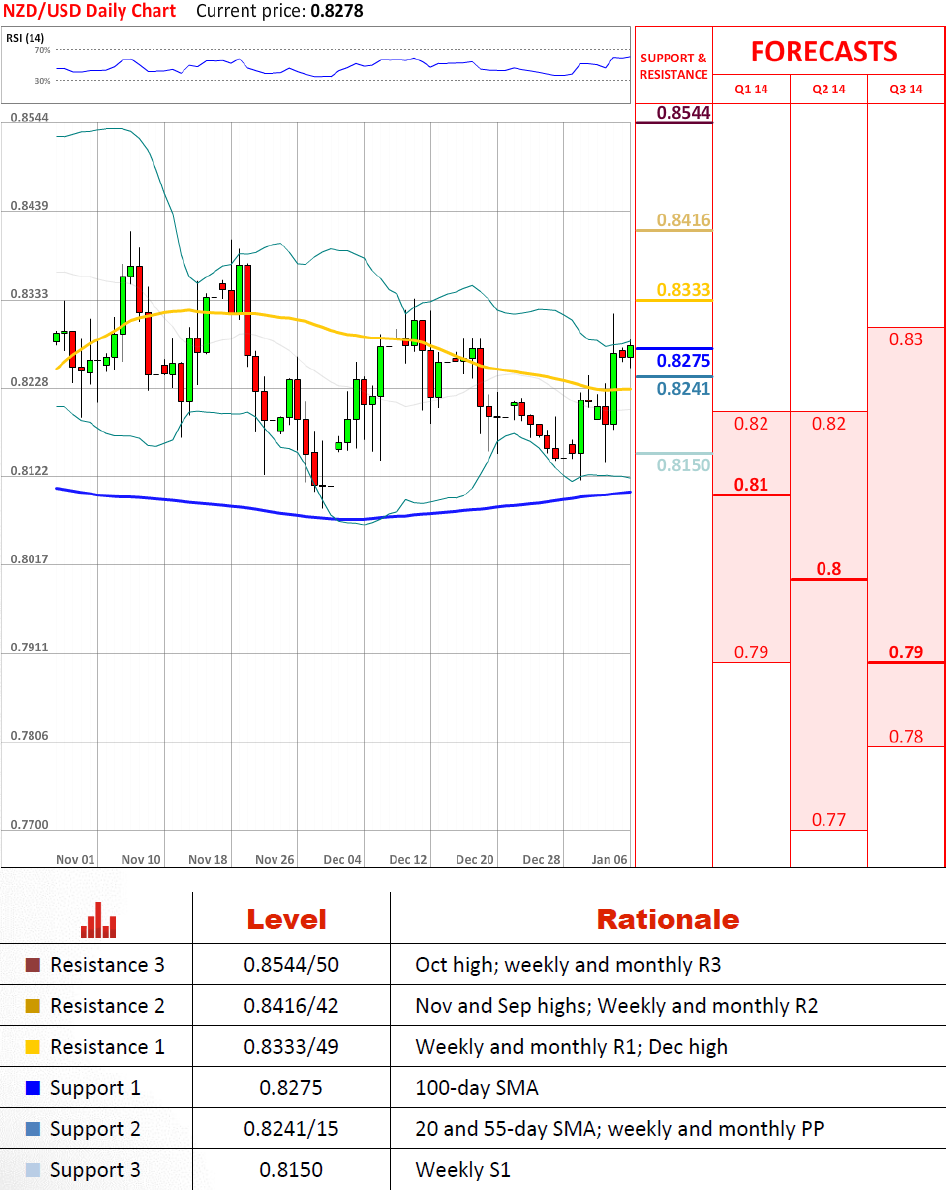Viewport: 950px width, 1190px height.
Task: Click the Resistance 3 row label
Action: point(107,965)
